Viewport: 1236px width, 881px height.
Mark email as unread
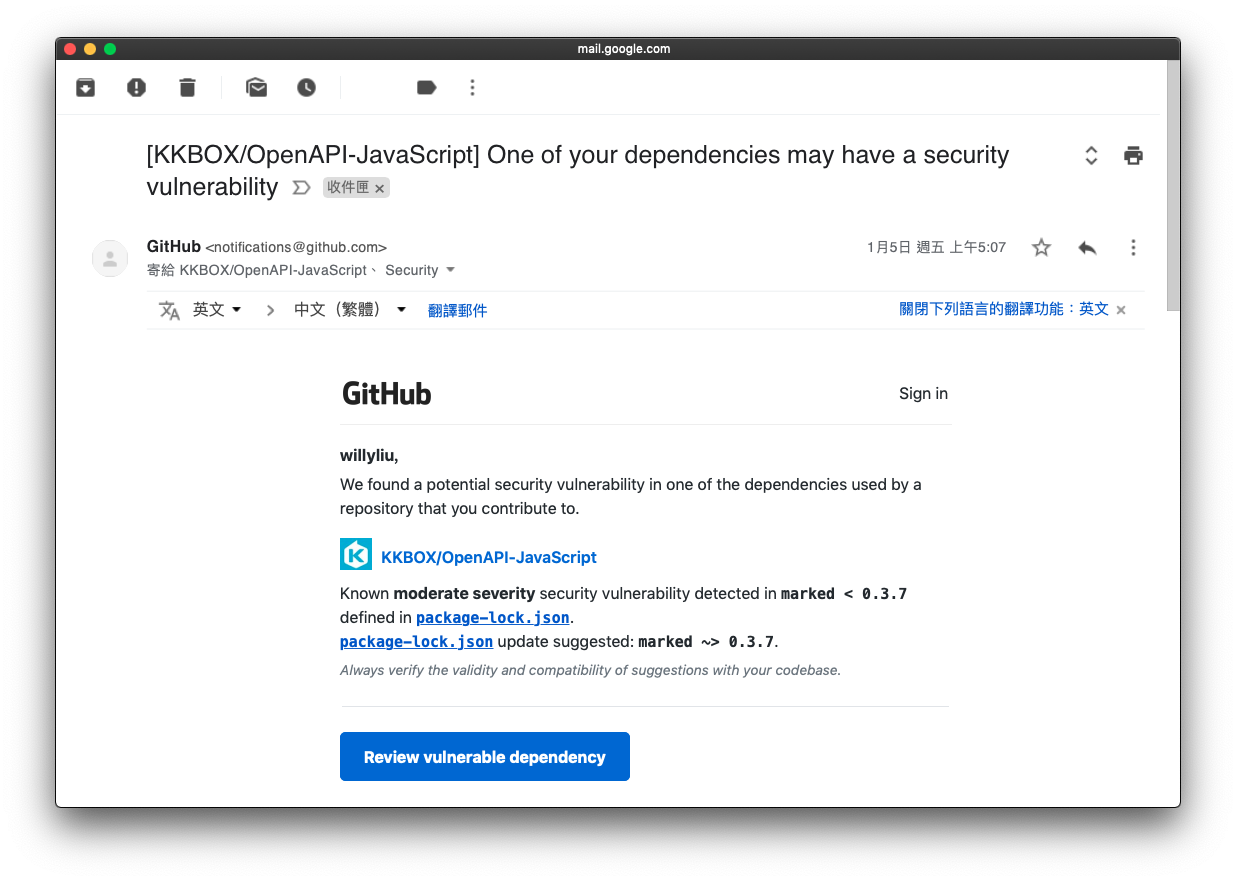click(x=257, y=88)
